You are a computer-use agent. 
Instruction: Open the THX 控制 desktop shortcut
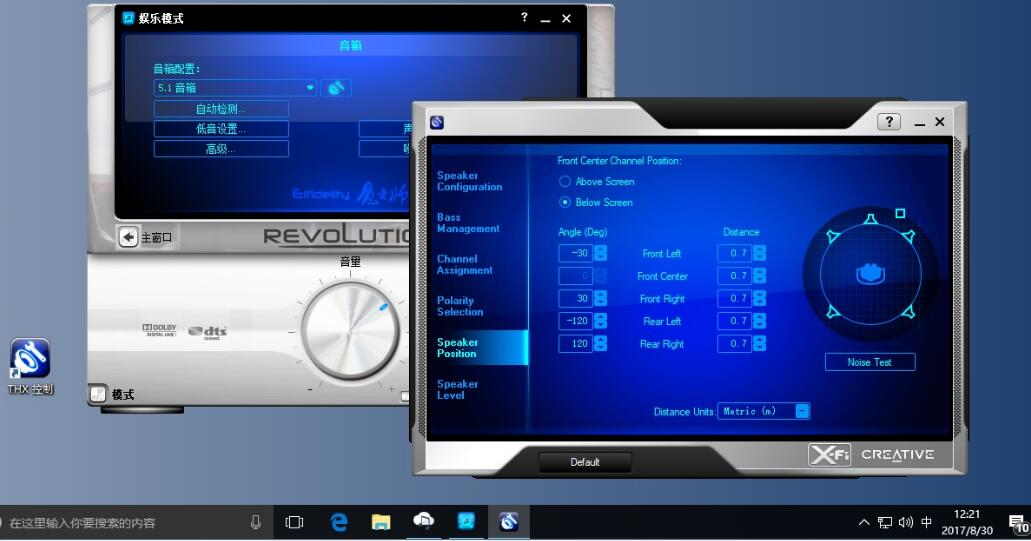click(30, 358)
